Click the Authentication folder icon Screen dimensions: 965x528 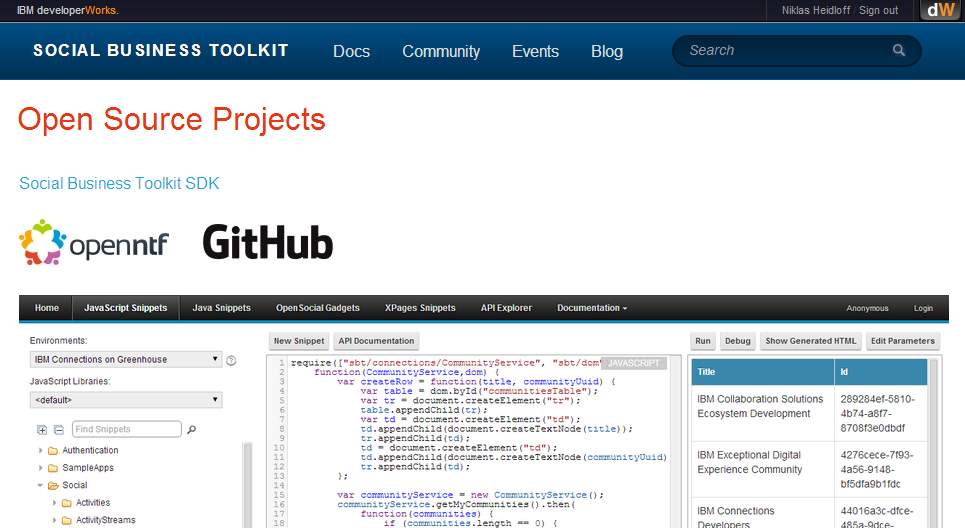(x=53, y=450)
